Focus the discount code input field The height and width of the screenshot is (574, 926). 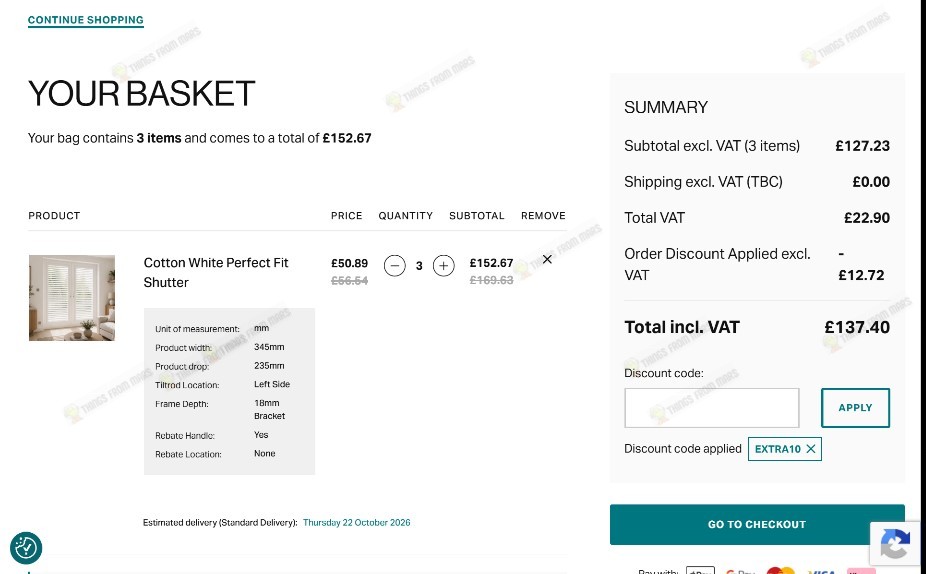712,407
